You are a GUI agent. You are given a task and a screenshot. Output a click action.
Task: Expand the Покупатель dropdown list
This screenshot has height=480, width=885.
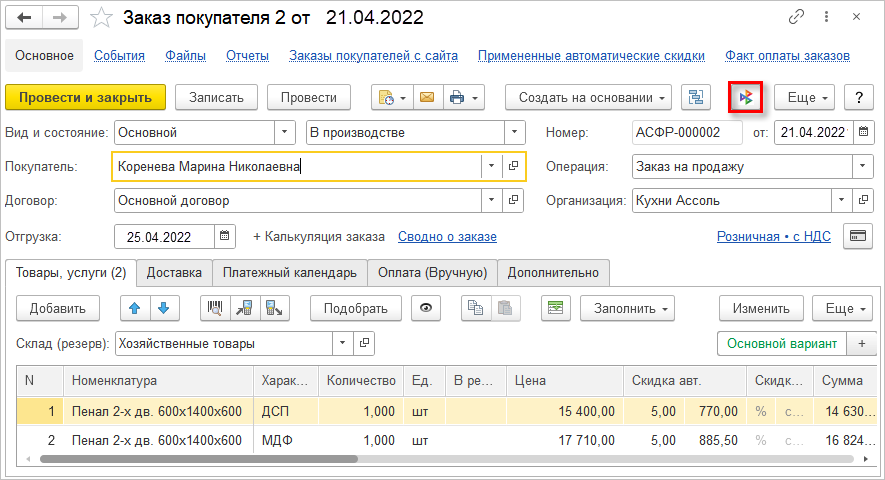(x=490, y=167)
